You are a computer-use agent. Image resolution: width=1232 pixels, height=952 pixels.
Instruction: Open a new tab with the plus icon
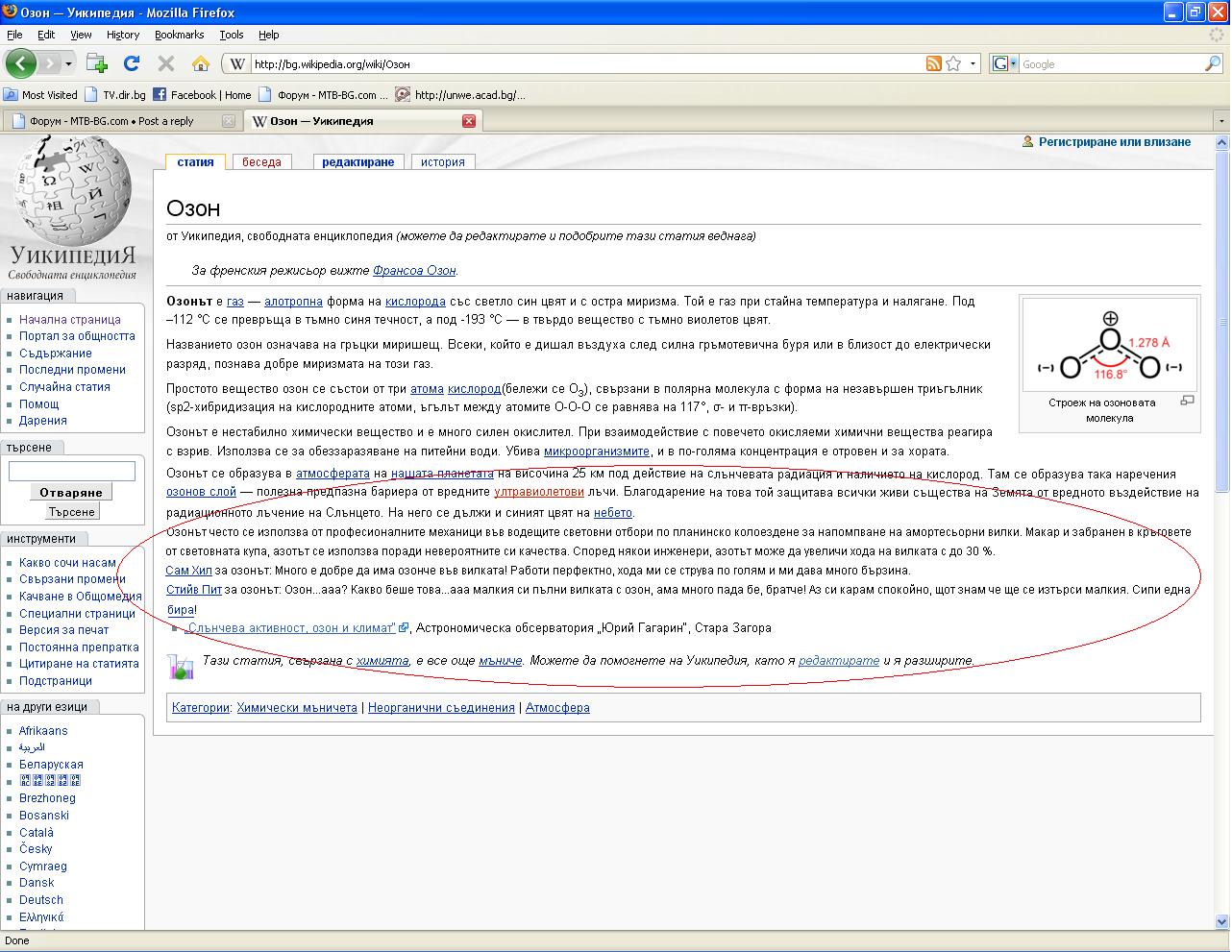tap(97, 64)
